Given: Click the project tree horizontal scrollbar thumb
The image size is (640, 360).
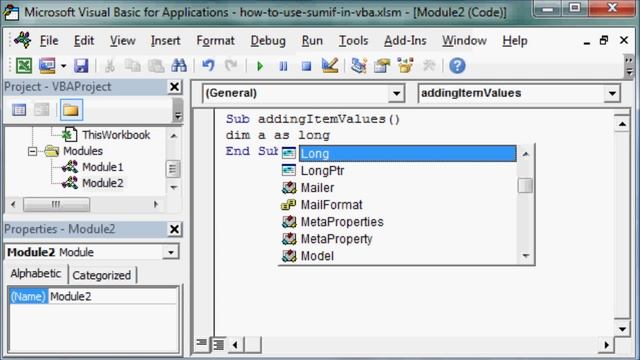Looking at the screenshot, I should (x=56, y=204).
